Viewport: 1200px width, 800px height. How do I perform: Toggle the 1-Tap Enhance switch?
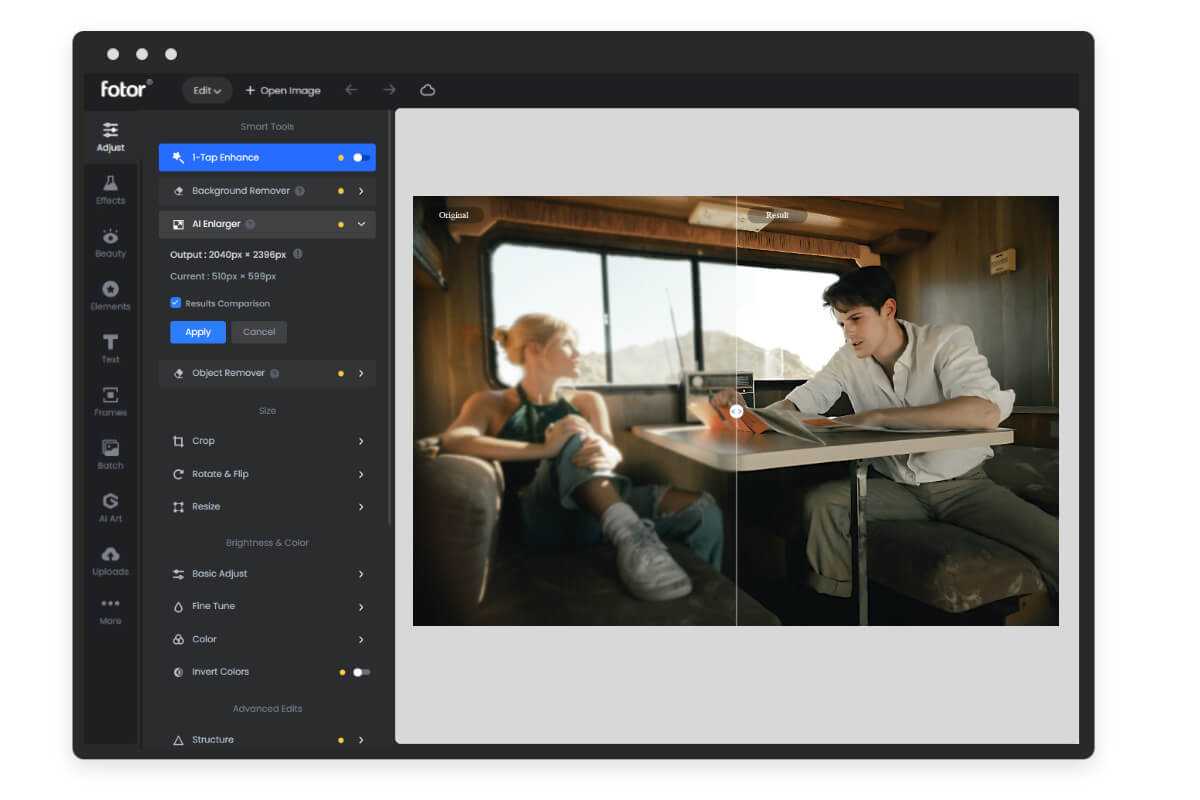361,158
